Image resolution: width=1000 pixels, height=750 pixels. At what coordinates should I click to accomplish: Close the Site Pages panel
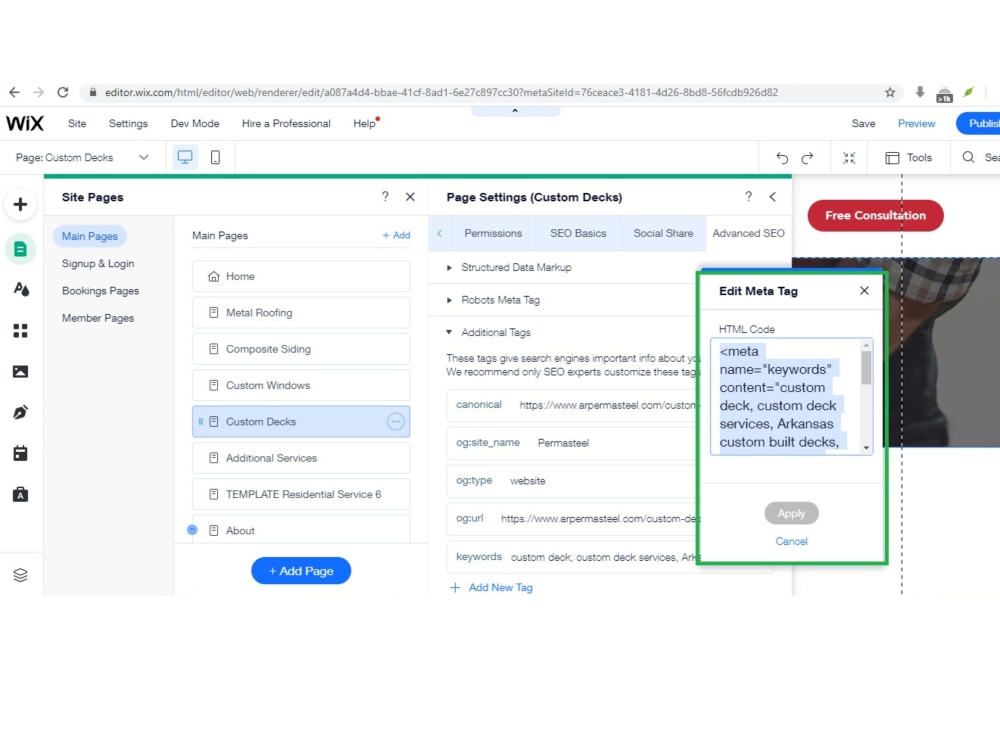pyautogui.click(x=410, y=196)
